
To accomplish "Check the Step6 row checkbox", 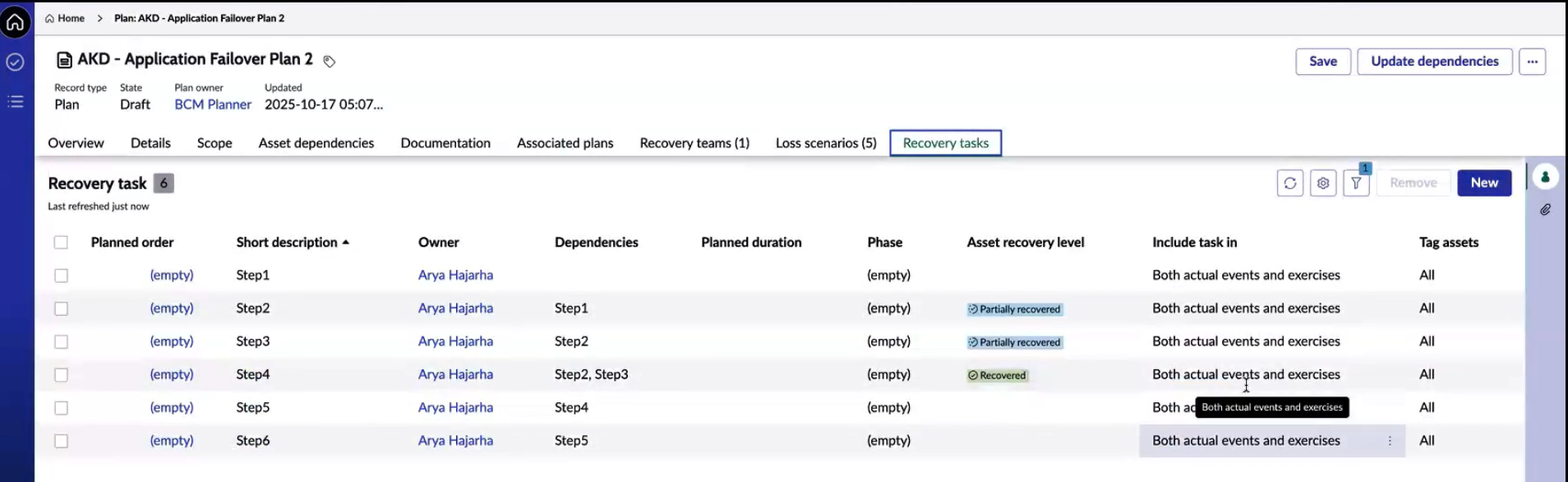I will coord(61,441).
